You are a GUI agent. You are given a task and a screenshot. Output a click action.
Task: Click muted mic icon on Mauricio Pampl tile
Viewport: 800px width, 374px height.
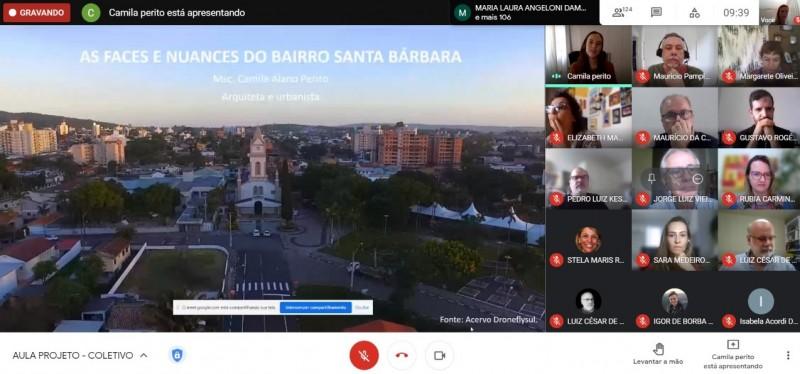(643, 77)
